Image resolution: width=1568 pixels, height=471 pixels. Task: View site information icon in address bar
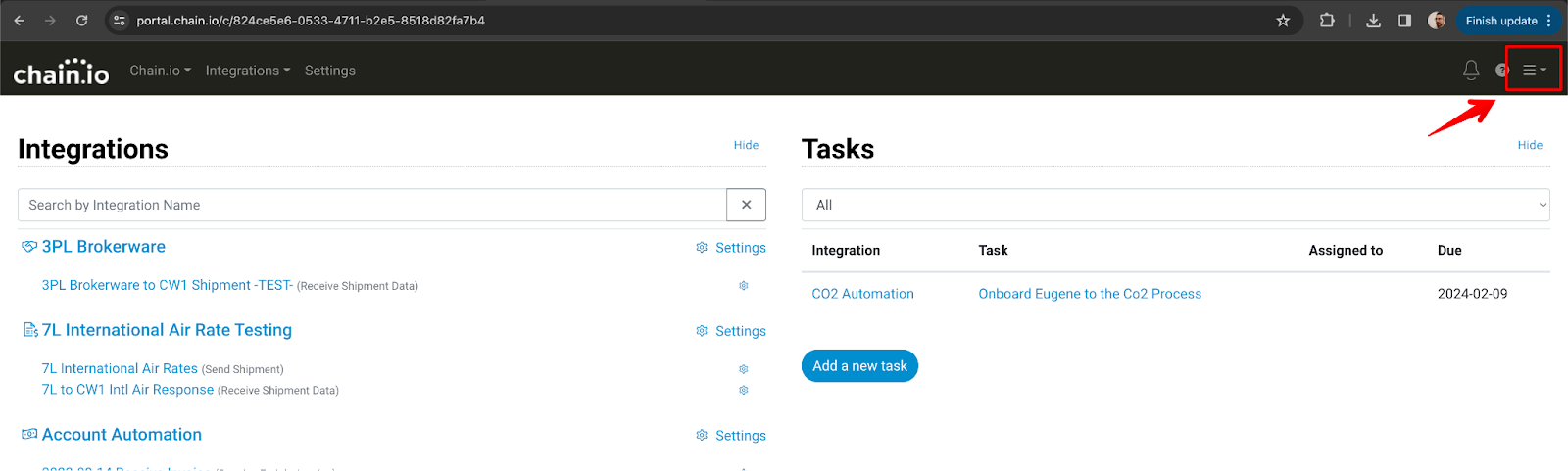[x=120, y=21]
